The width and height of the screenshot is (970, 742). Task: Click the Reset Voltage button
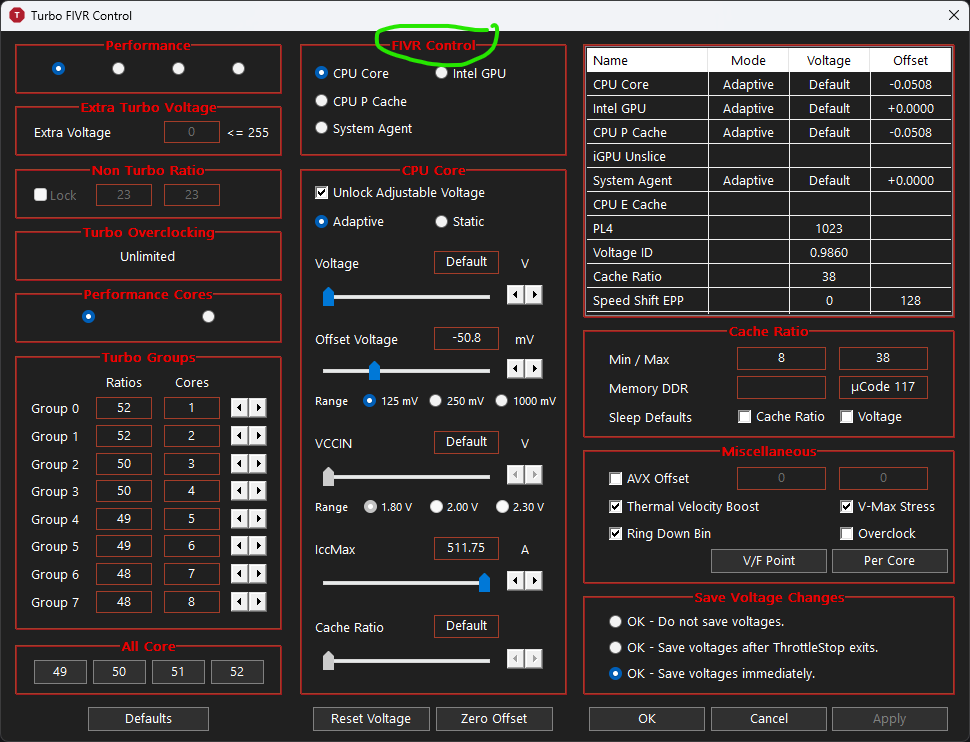tap(371, 718)
